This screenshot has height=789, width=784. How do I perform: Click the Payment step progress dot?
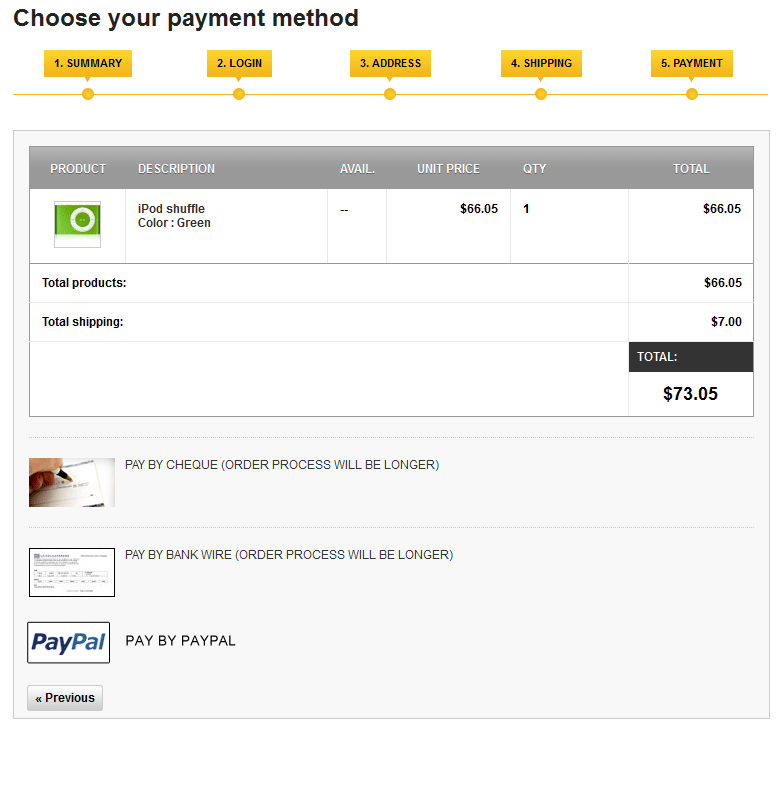[x=692, y=94]
